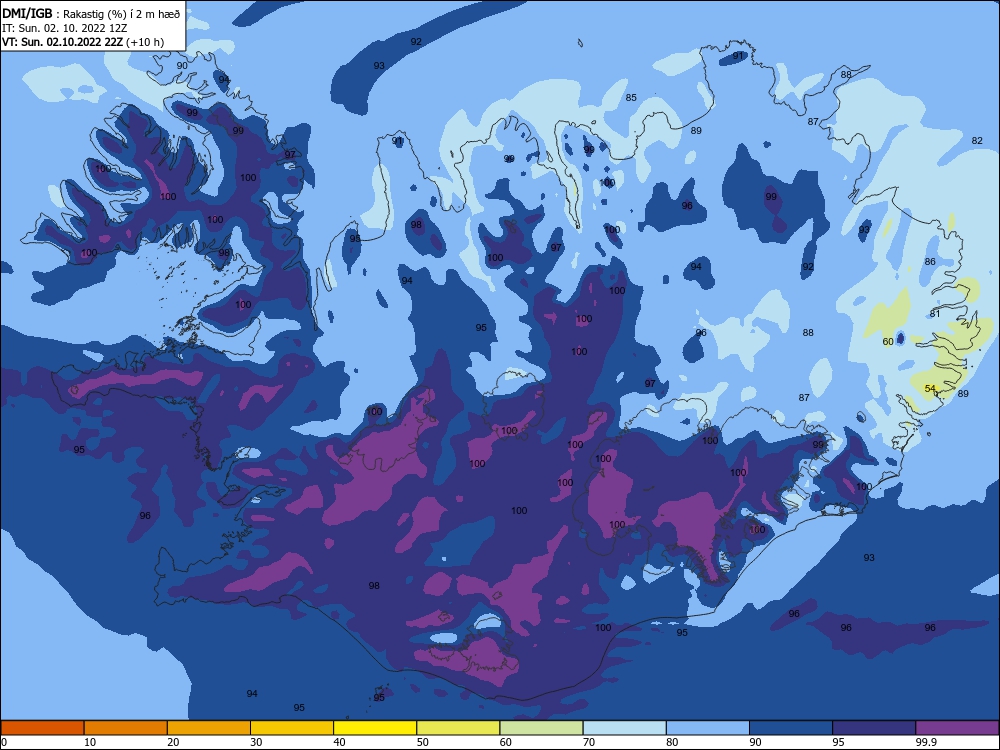Click the legend tick label '90'

pyautogui.click(x=755, y=742)
